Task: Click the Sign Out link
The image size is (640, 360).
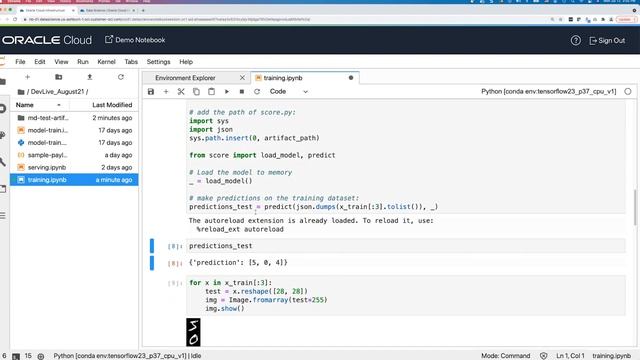Action: click(607, 40)
